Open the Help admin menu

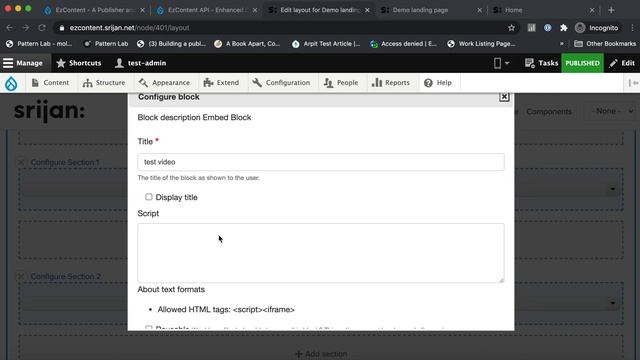coord(438,82)
